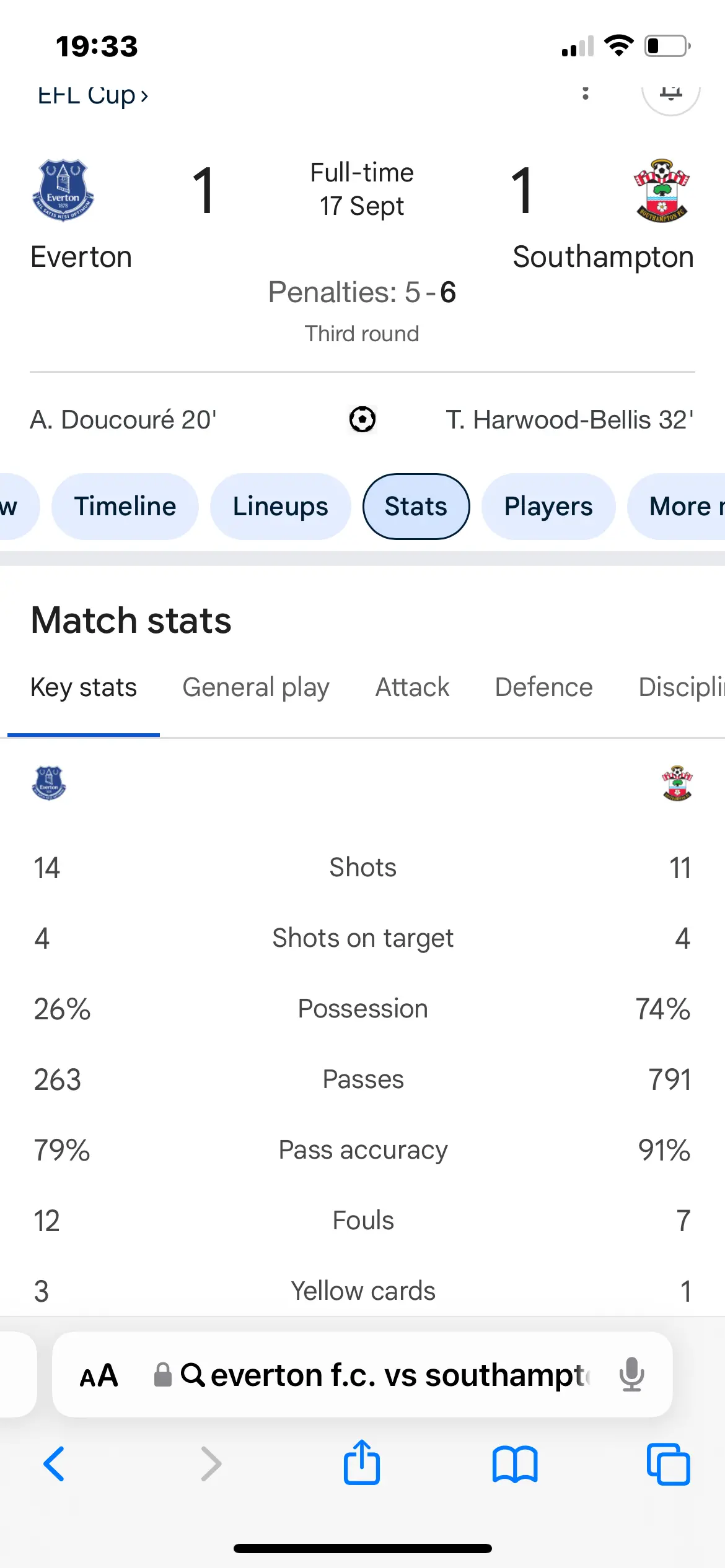Tap the Southampton team name
The height and width of the screenshot is (1568, 725).
(603, 257)
